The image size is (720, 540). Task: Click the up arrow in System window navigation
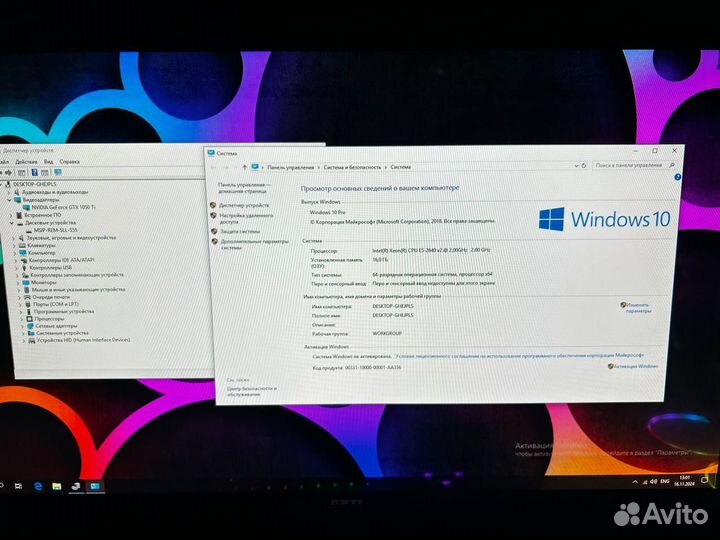pyautogui.click(x=243, y=167)
